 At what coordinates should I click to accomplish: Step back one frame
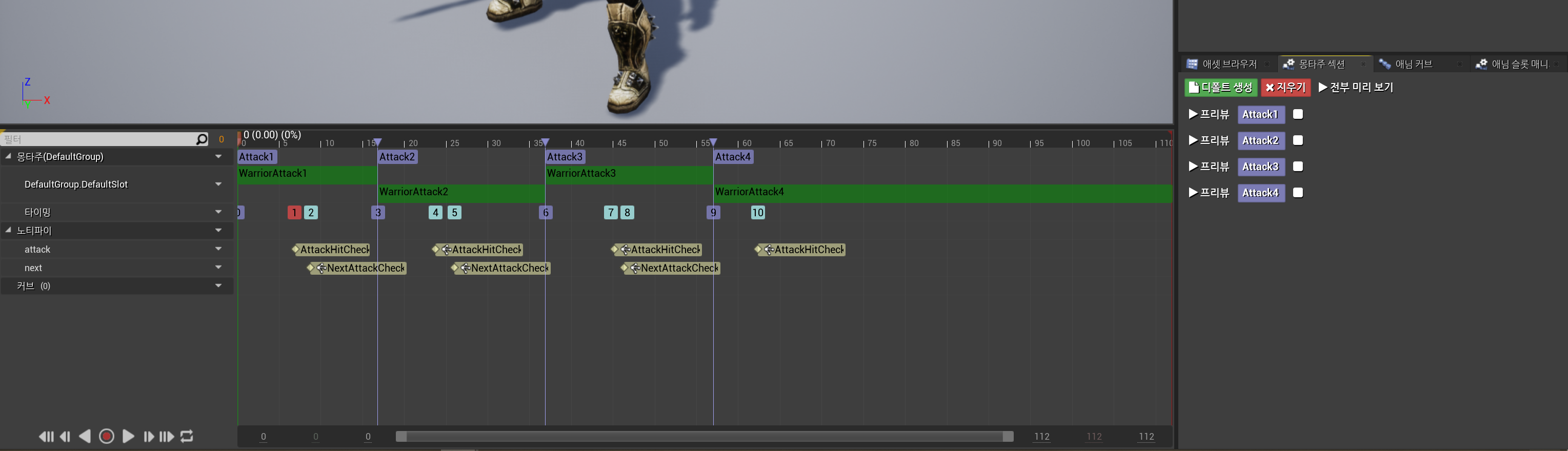[65, 436]
